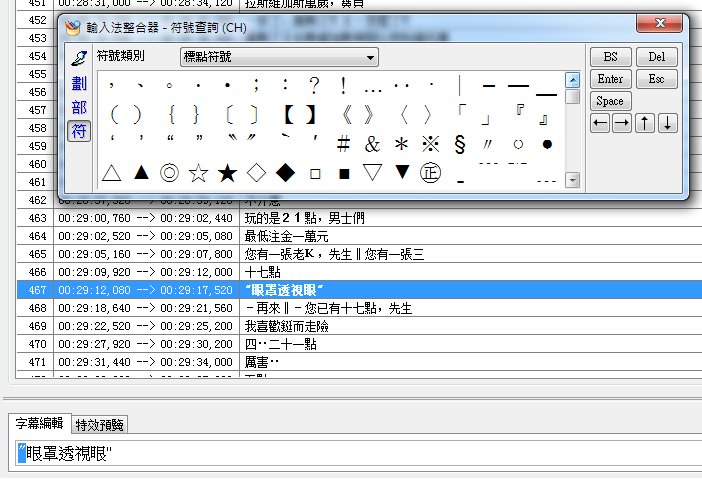Select subtitle row 466 十七點

pyautogui.click(x=359, y=272)
